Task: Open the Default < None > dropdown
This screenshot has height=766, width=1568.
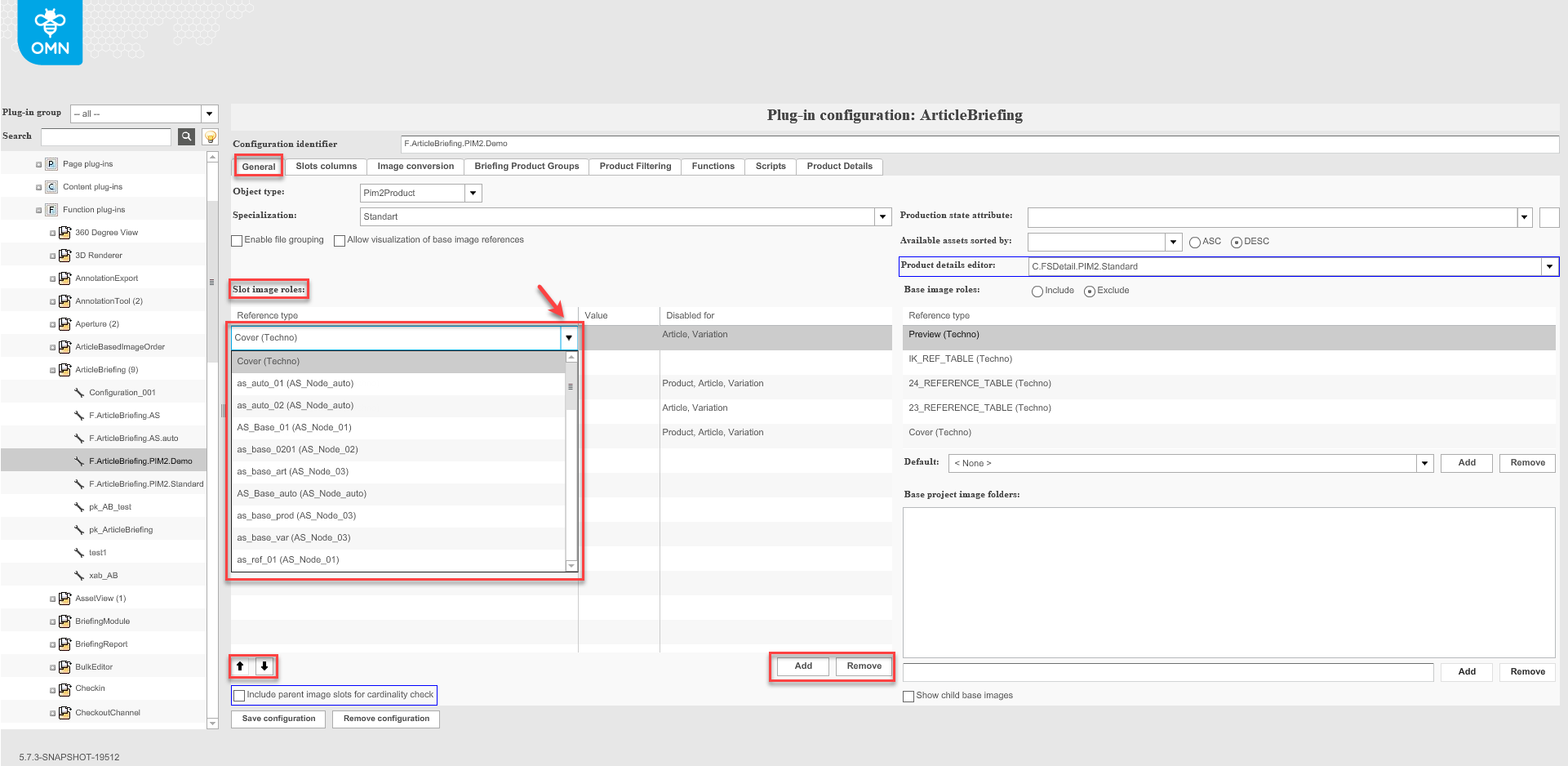Action: point(1424,463)
